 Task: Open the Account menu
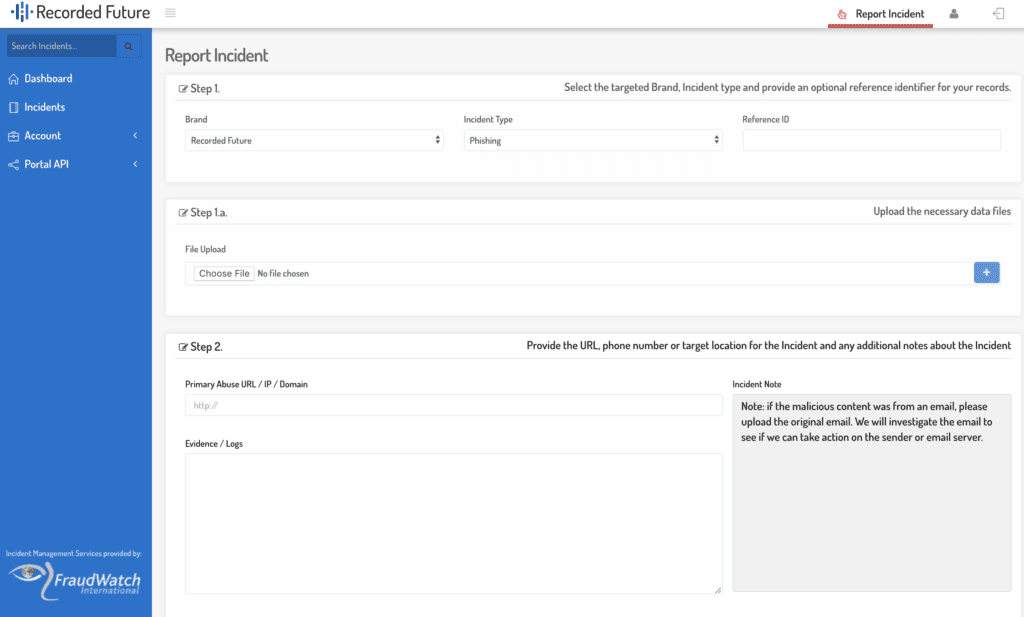click(x=42, y=136)
